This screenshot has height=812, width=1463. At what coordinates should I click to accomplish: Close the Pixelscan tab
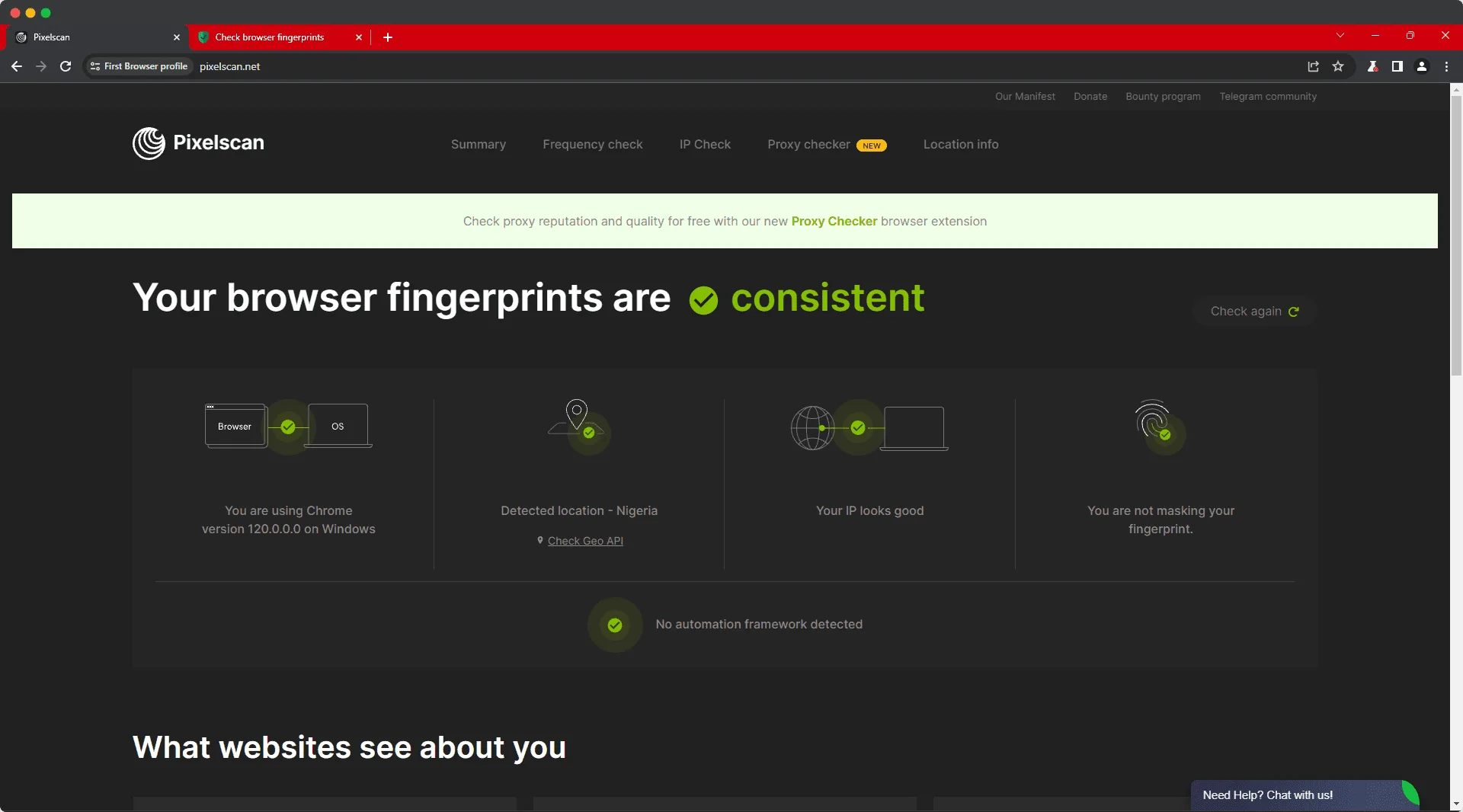[x=177, y=37]
